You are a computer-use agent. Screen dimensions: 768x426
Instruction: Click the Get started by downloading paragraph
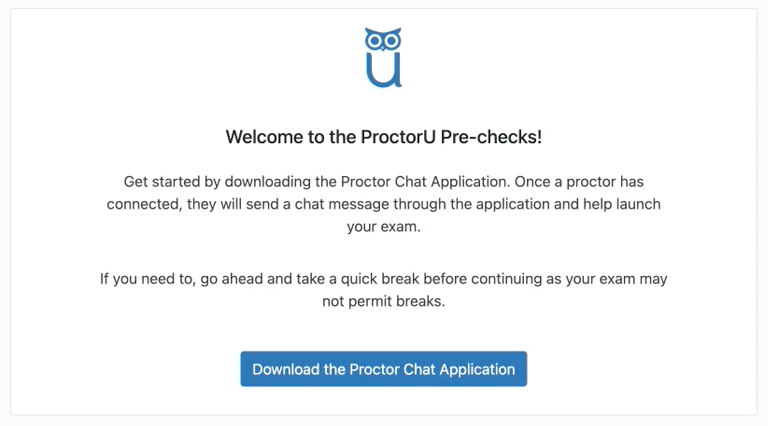pyautogui.click(x=384, y=204)
